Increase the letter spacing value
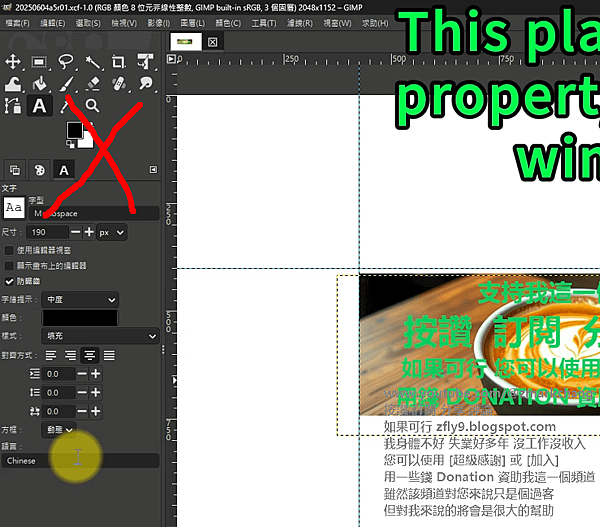The height and width of the screenshot is (527, 600). (x=96, y=411)
